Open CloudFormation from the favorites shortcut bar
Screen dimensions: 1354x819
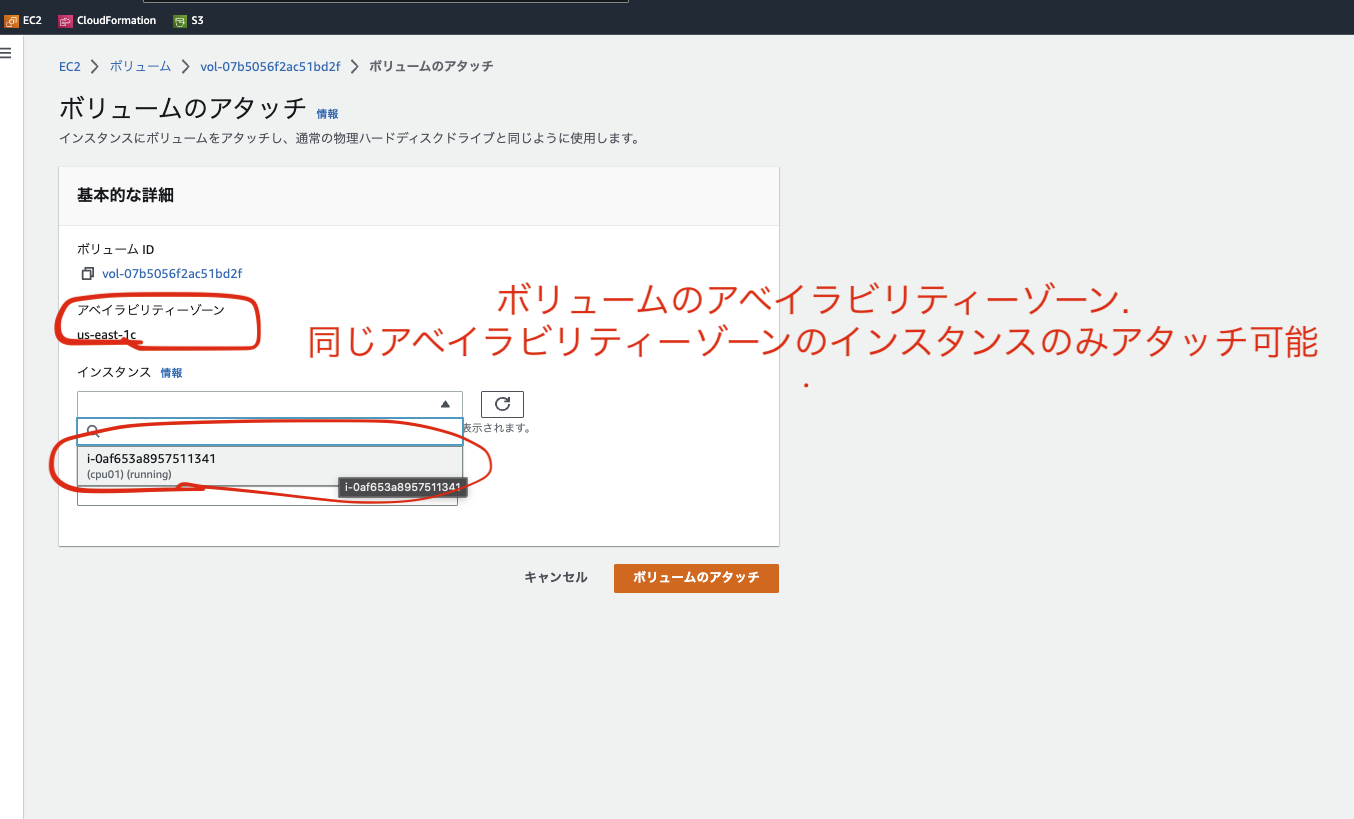[x=106, y=19]
